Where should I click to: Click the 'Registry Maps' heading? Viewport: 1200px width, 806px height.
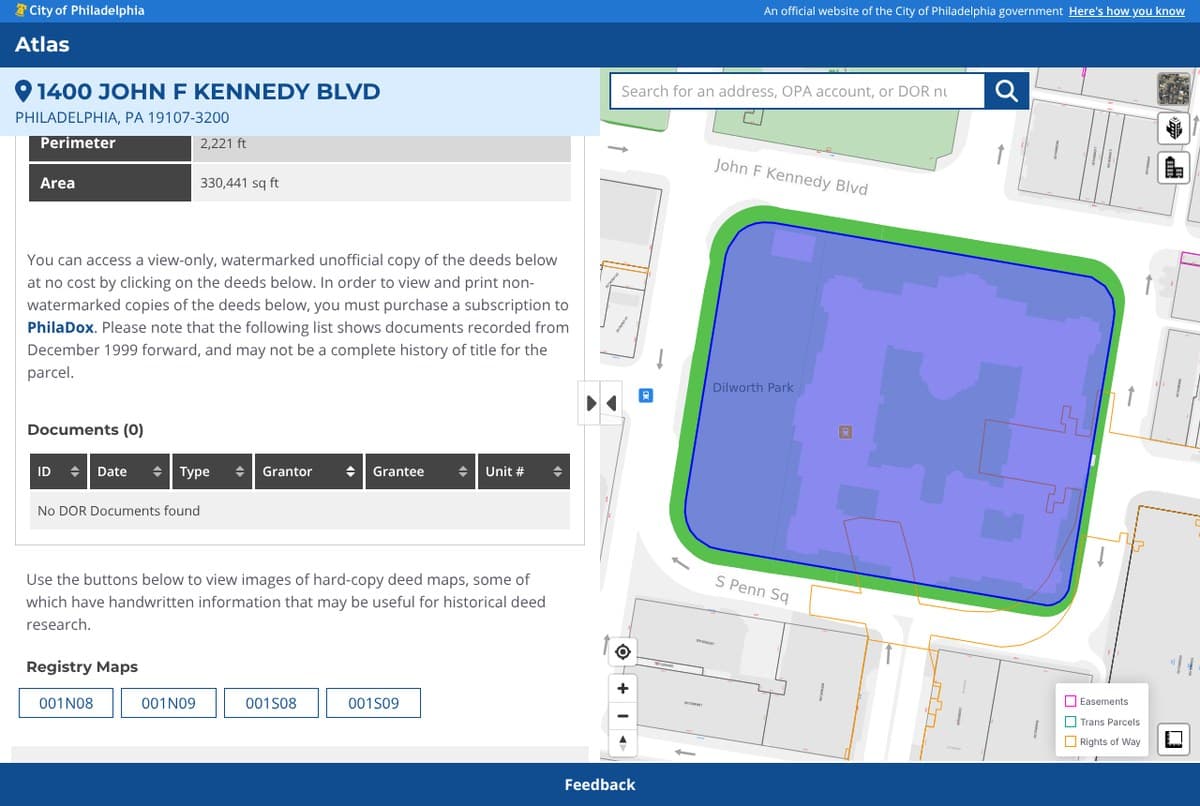click(82, 667)
